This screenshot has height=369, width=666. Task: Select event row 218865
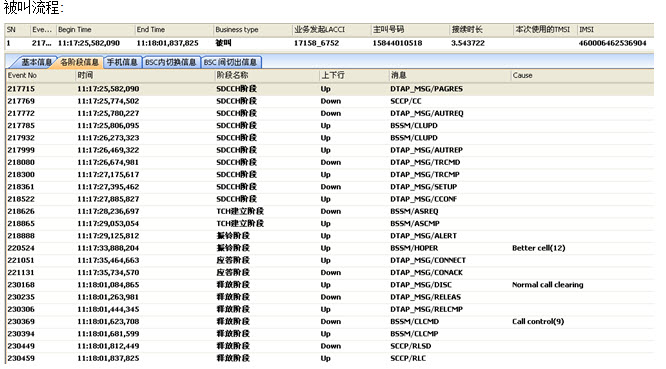click(x=330, y=224)
